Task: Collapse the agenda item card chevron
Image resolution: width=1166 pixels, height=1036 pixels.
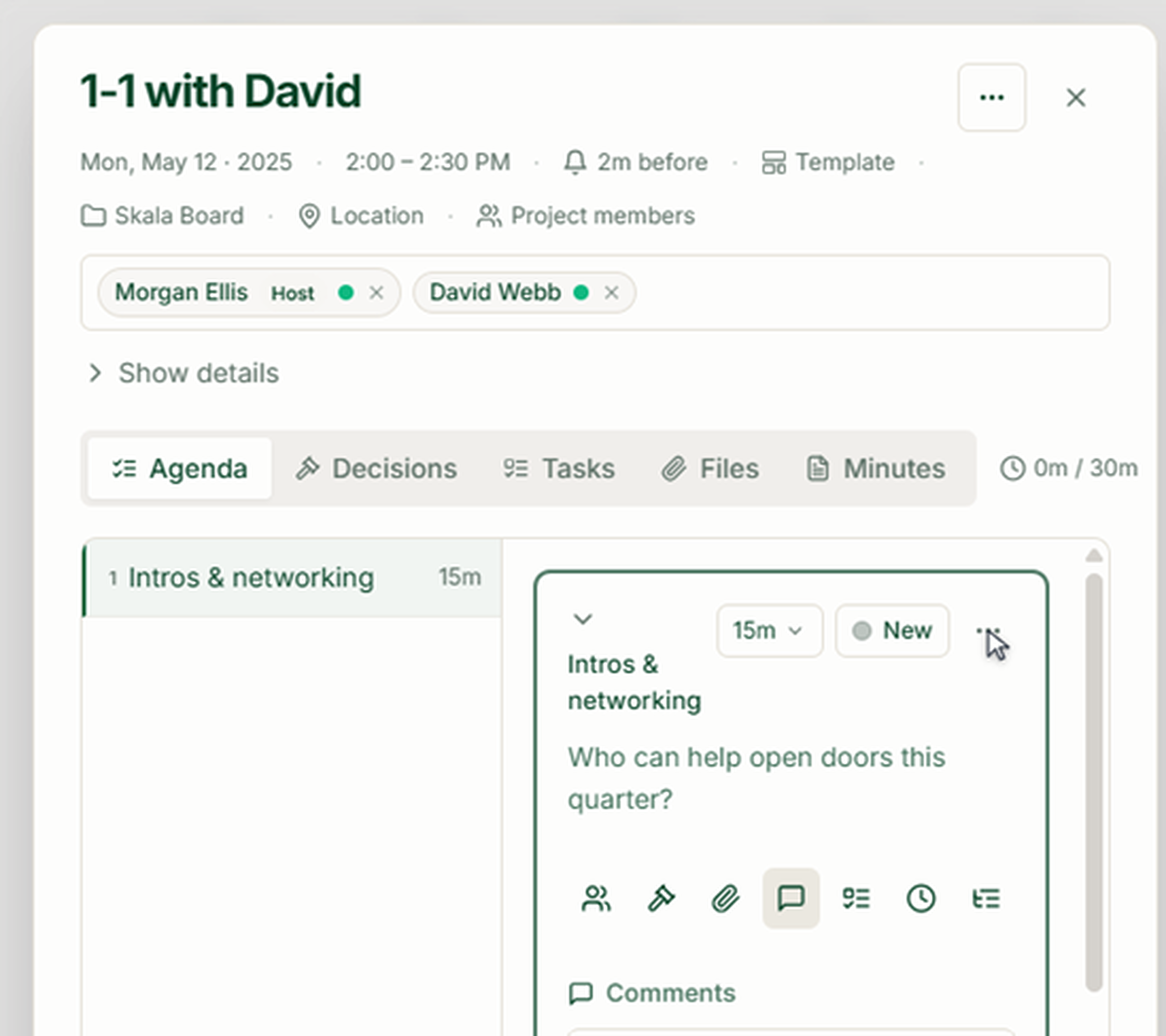Action: tap(582, 619)
